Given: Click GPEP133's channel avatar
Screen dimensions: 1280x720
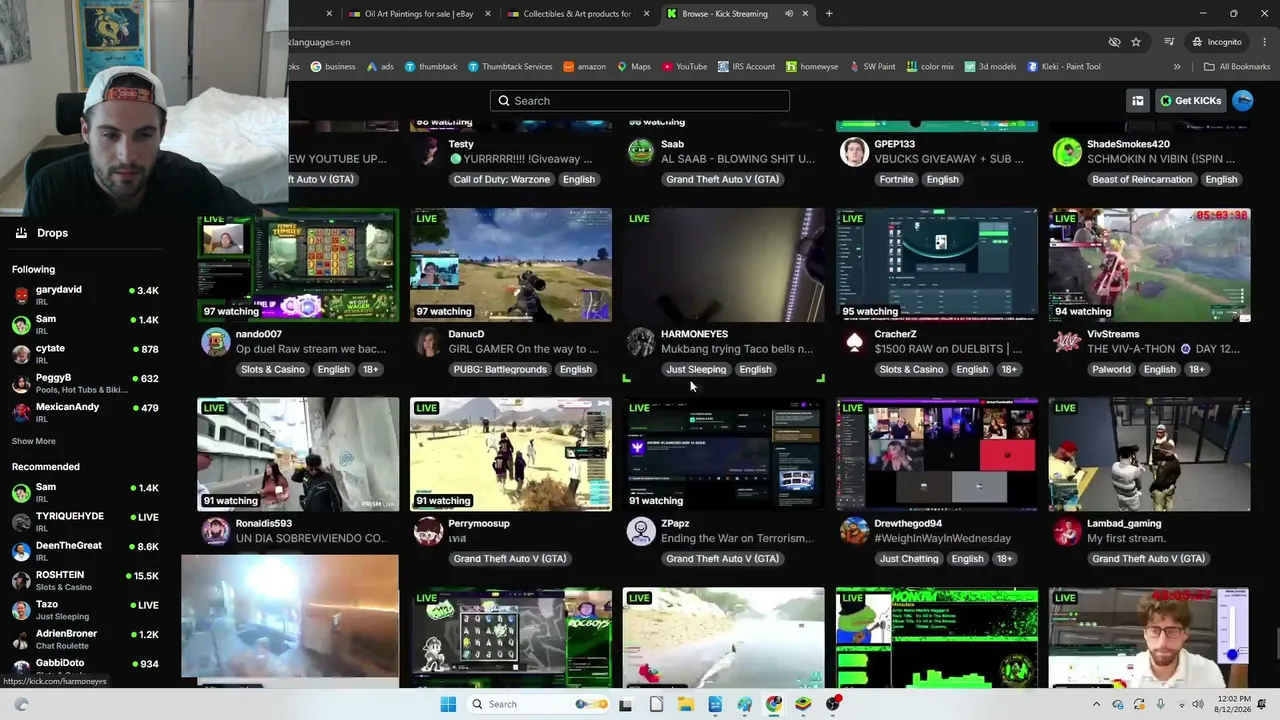Looking at the screenshot, I should 854,152.
